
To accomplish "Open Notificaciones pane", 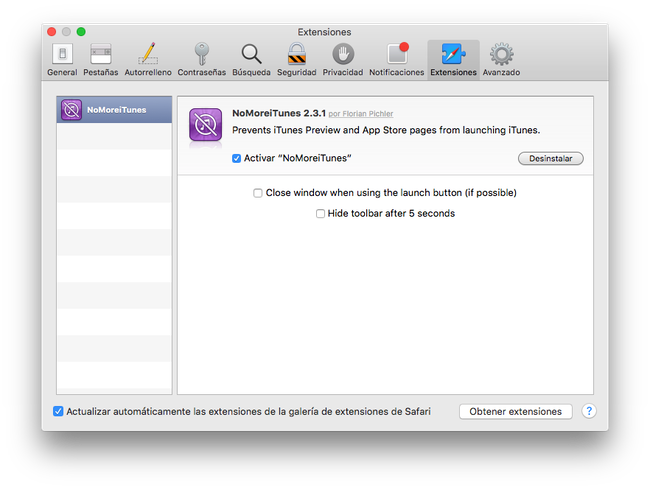I will [x=397, y=60].
